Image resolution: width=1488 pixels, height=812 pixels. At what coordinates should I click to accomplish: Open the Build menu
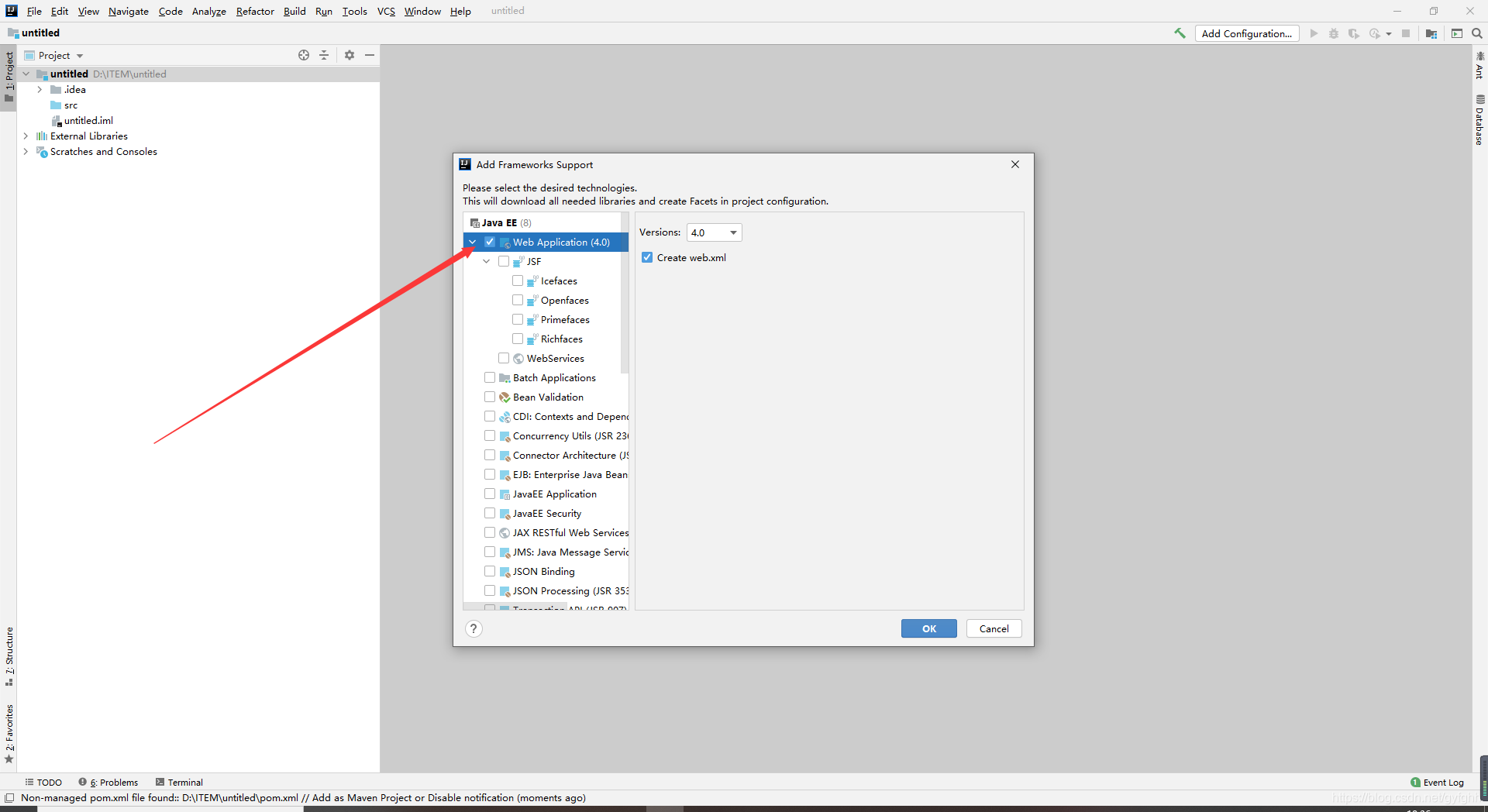[294, 11]
